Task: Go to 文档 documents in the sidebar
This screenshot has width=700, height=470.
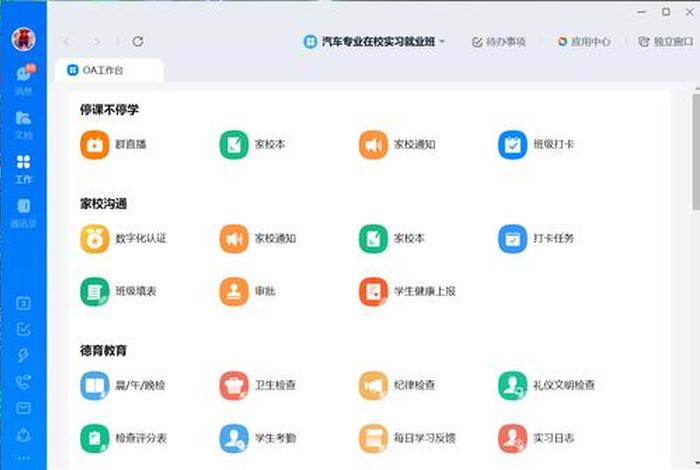Action: click(23, 123)
